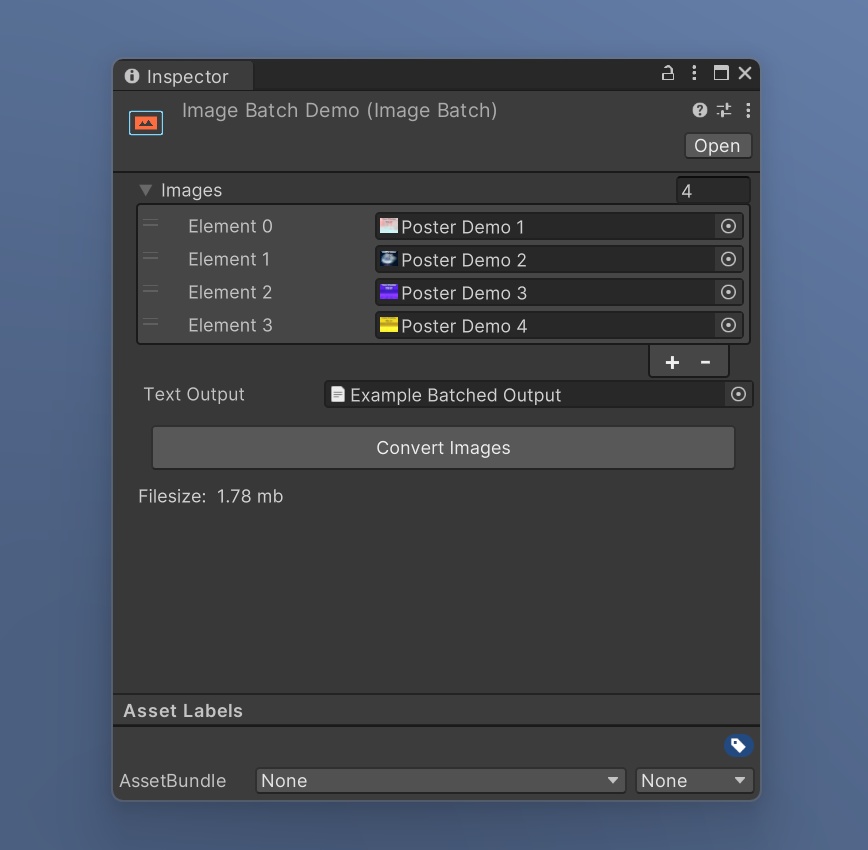
Task: Click the Text Output label
Action: 194,394
